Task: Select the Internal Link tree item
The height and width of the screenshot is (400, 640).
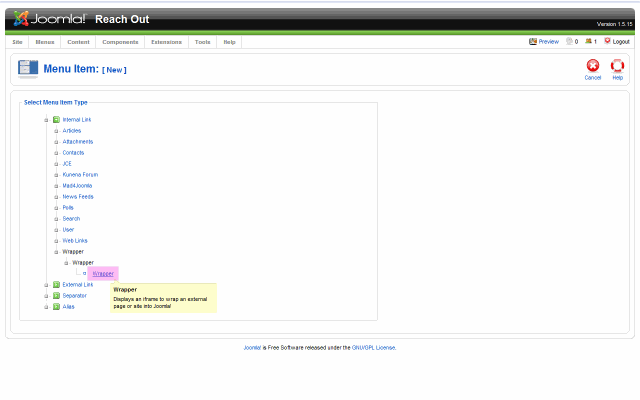Action: [77, 120]
